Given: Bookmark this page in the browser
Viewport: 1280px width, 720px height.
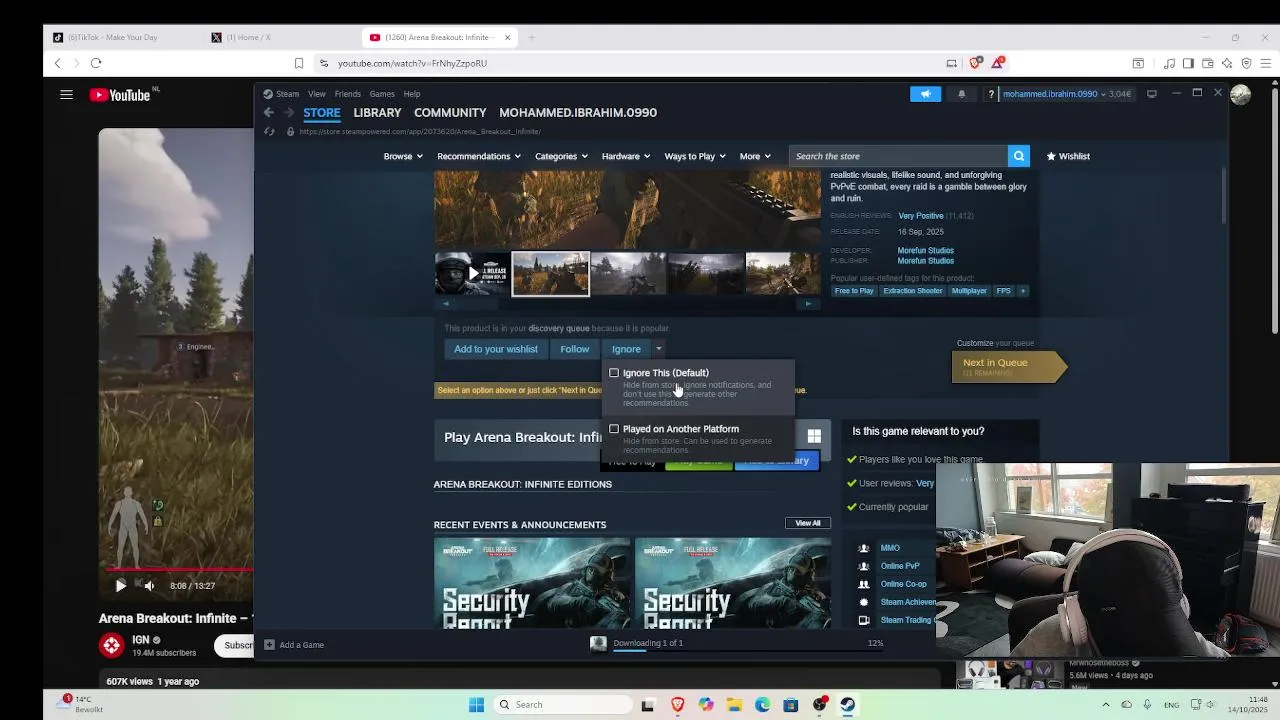Looking at the screenshot, I should coord(298,63).
